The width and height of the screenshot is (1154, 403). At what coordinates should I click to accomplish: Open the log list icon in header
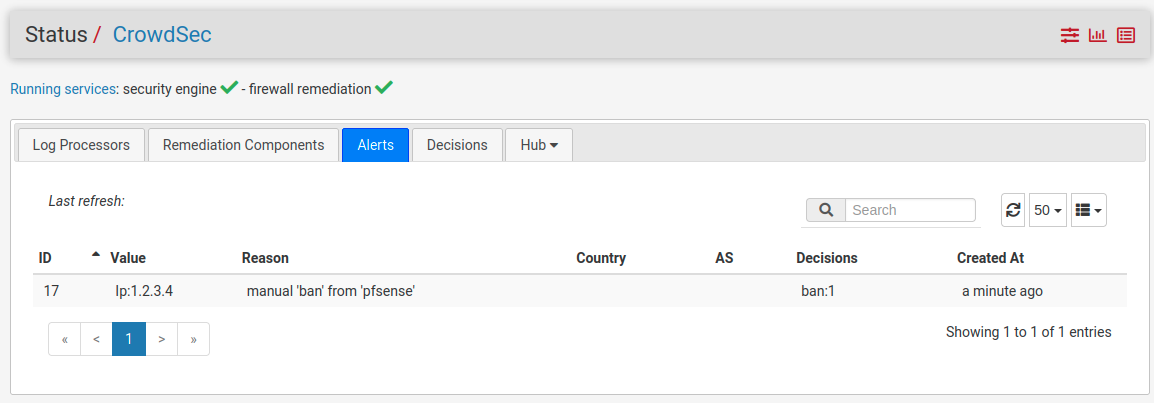click(1126, 35)
